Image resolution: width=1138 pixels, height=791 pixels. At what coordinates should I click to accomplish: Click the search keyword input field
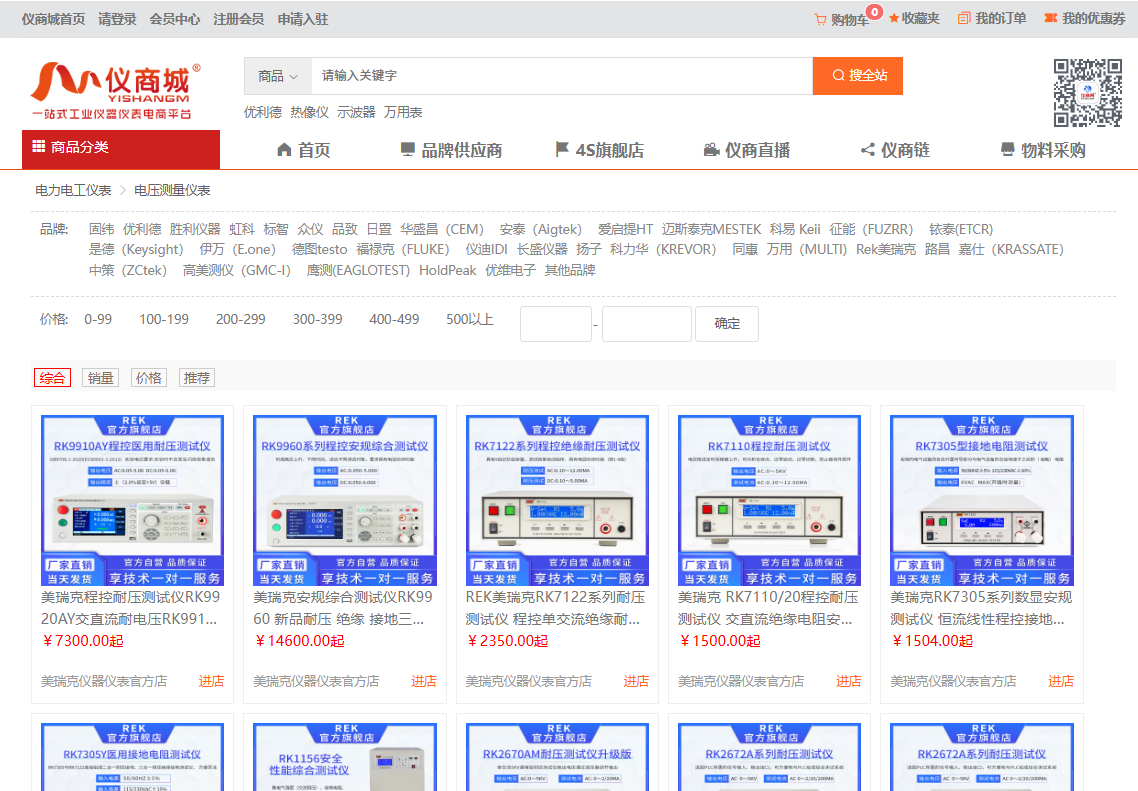click(x=560, y=76)
